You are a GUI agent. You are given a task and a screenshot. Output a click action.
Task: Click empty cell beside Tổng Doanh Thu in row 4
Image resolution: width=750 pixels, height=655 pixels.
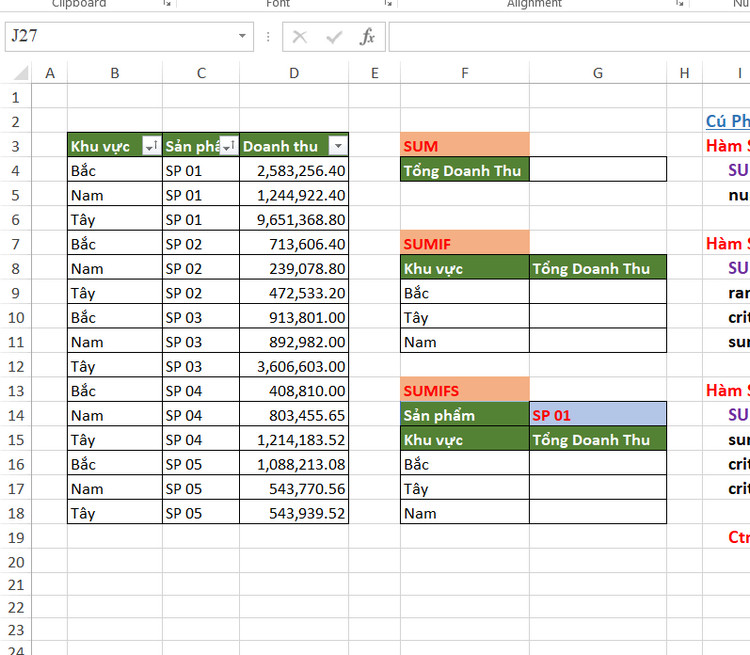click(598, 170)
